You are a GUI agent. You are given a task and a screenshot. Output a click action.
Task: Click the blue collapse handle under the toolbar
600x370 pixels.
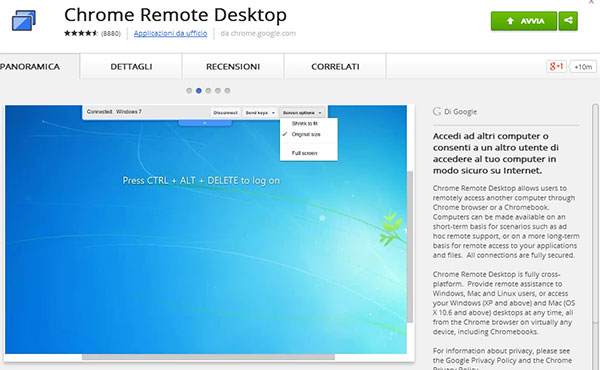(x=205, y=123)
